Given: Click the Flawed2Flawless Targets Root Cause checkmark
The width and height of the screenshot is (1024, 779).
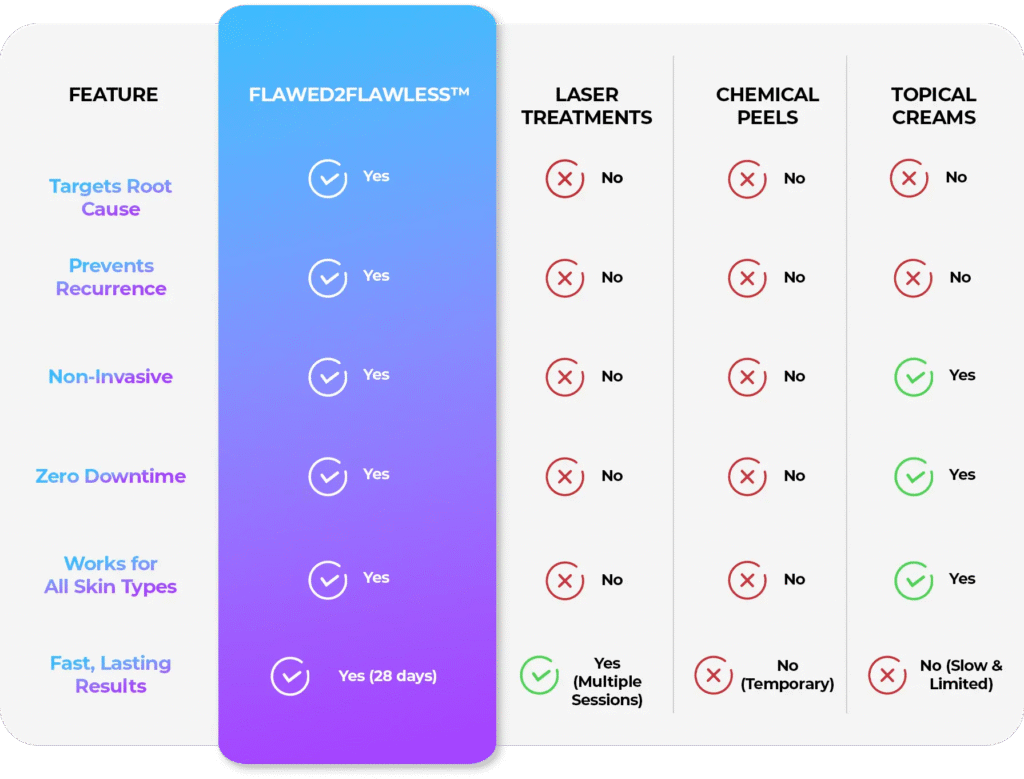Looking at the screenshot, I should click(328, 178).
